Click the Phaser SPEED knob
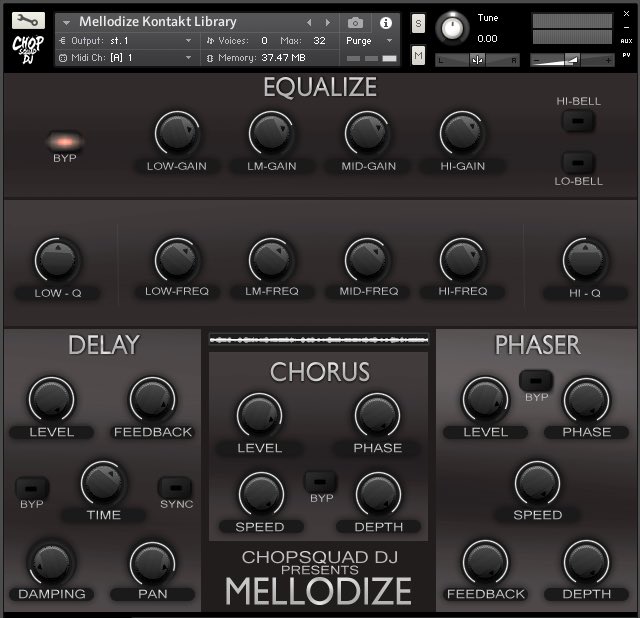 [538, 483]
